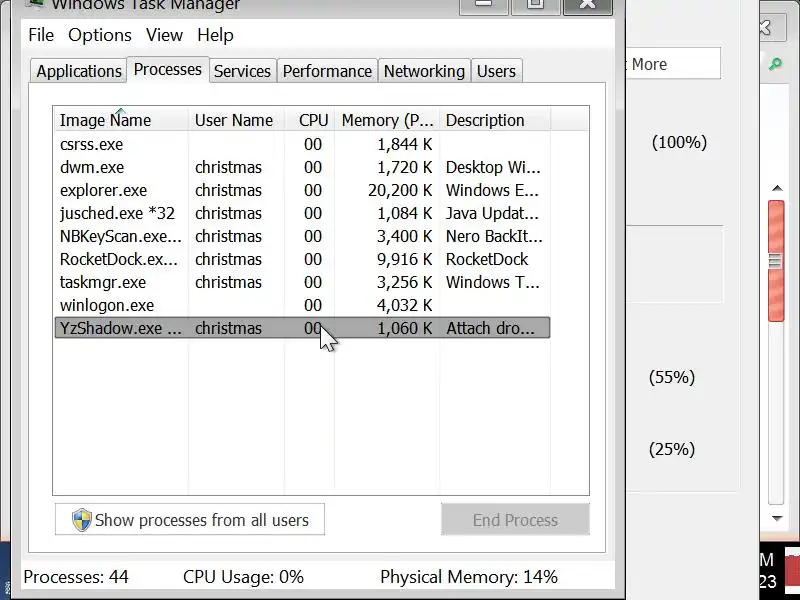Viewport: 800px width, 600px height.
Task: Click the scrollbar down arrow on the right
Action: [x=776, y=518]
